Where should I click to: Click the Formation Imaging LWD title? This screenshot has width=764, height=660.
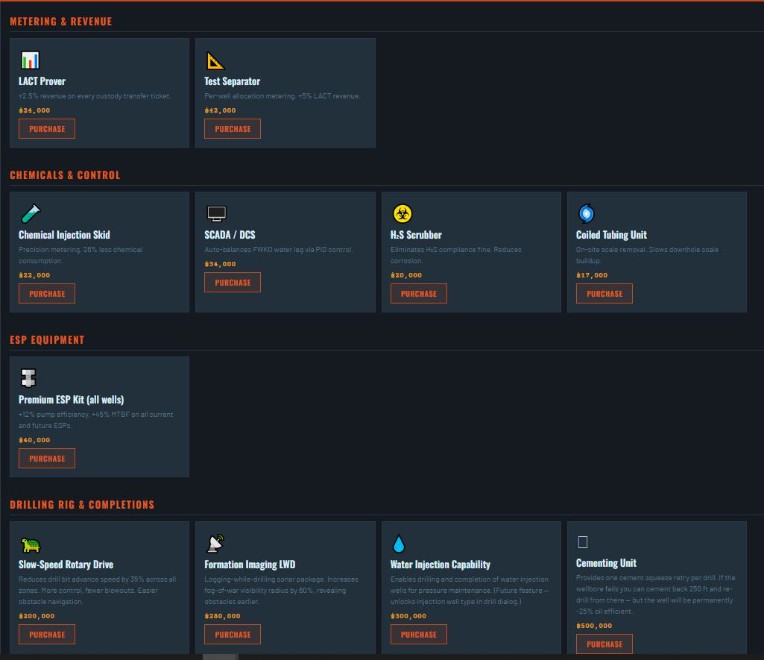click(x=249, y=565)
